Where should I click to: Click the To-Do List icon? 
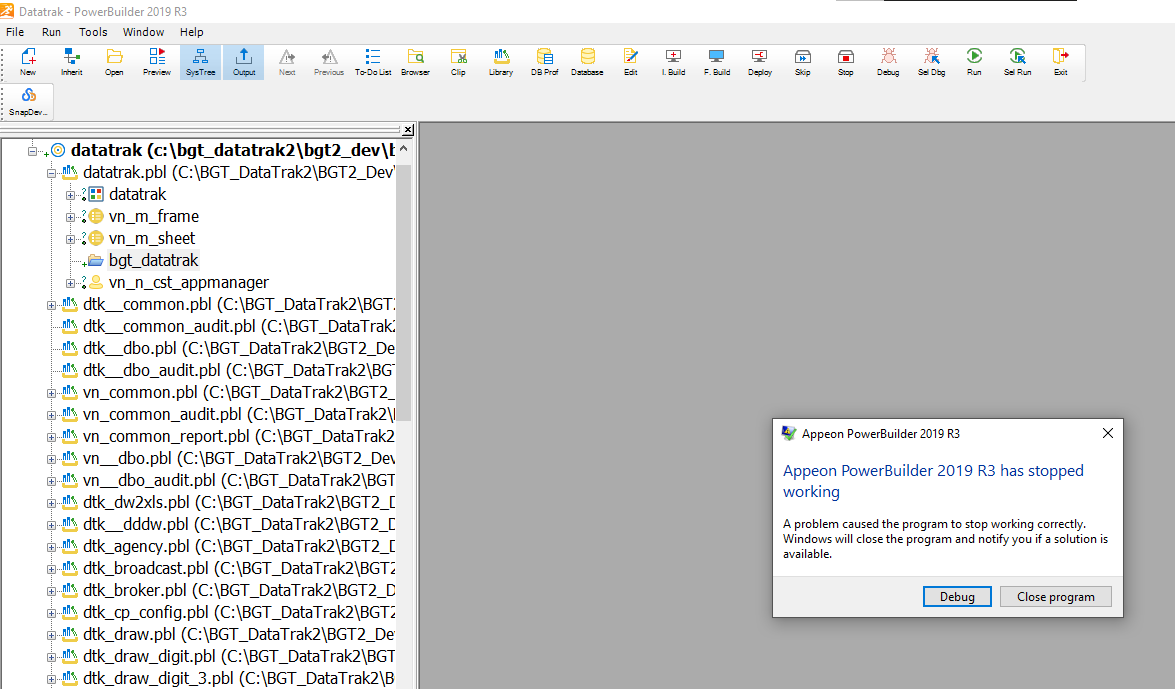(373, 62)
